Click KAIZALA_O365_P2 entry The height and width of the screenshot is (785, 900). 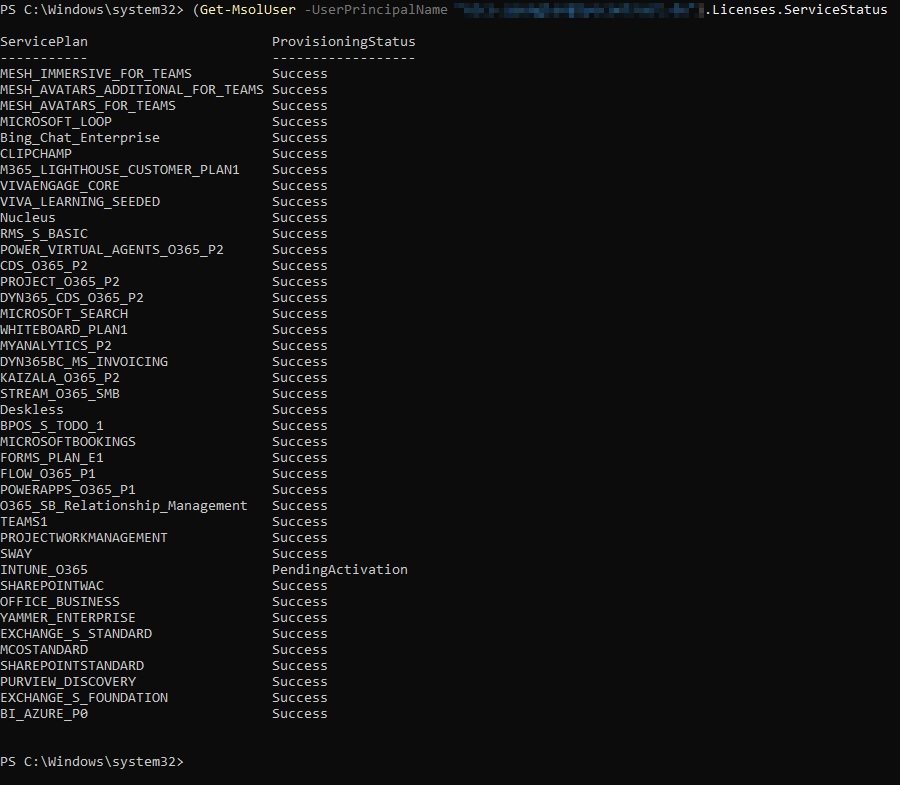pos(60,378)
